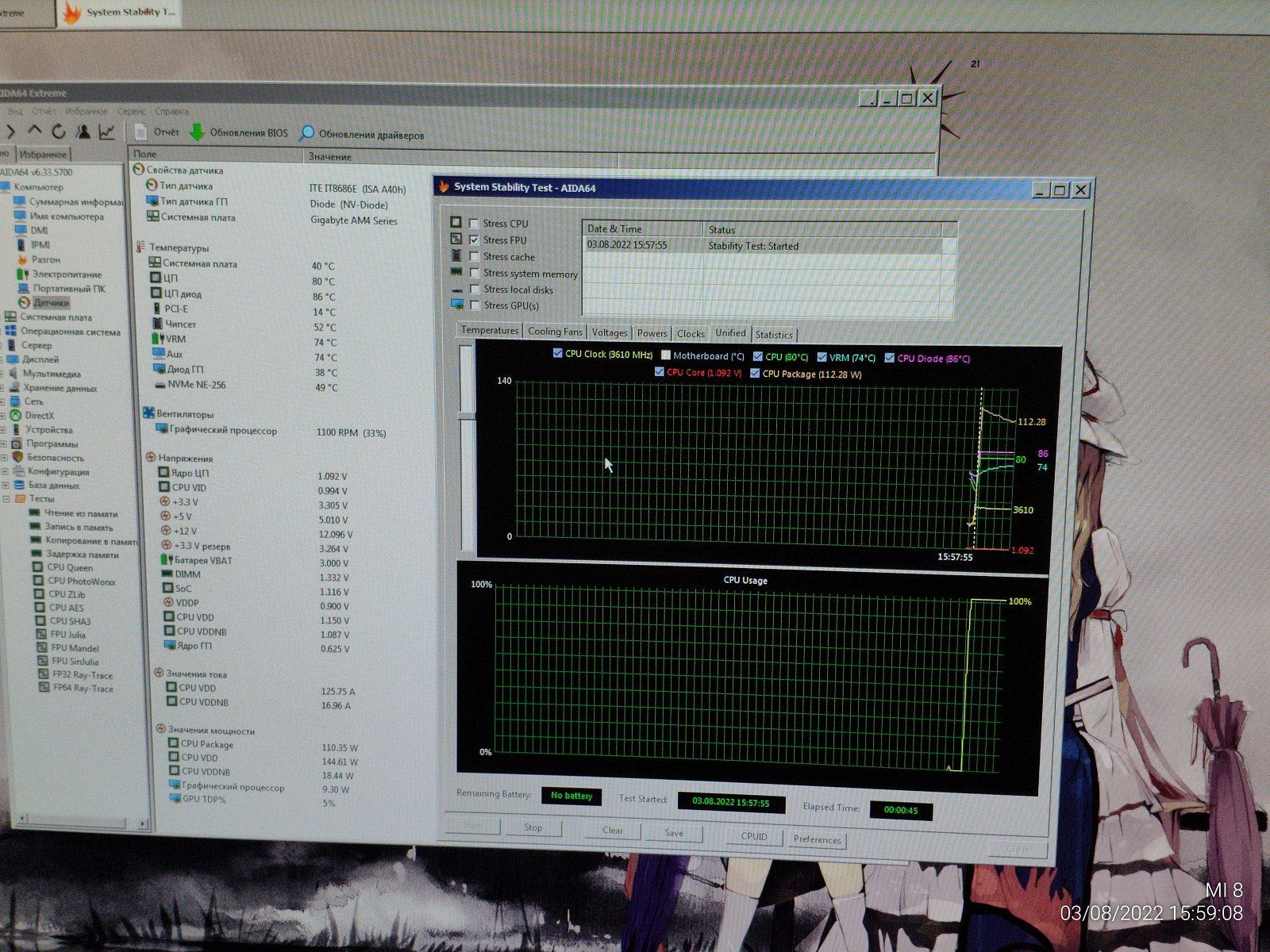The width and height of the screenshot is (1270, 952).
Task: Click the flame icon in System Stability Test title bar
Action: (x=444, y=186)
